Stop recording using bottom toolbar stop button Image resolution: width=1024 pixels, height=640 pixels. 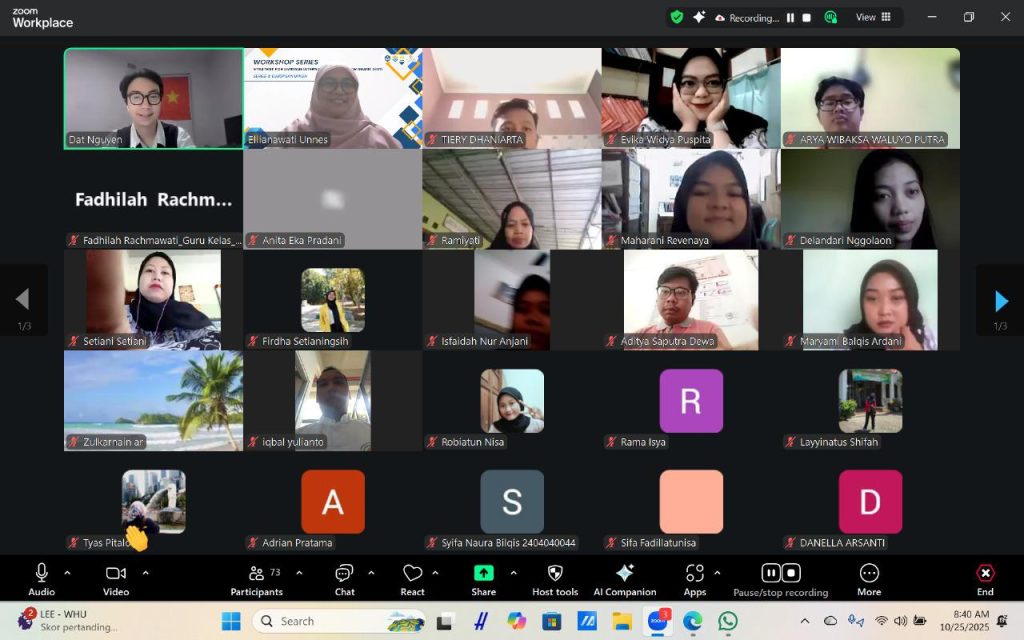tap(791, 573)
